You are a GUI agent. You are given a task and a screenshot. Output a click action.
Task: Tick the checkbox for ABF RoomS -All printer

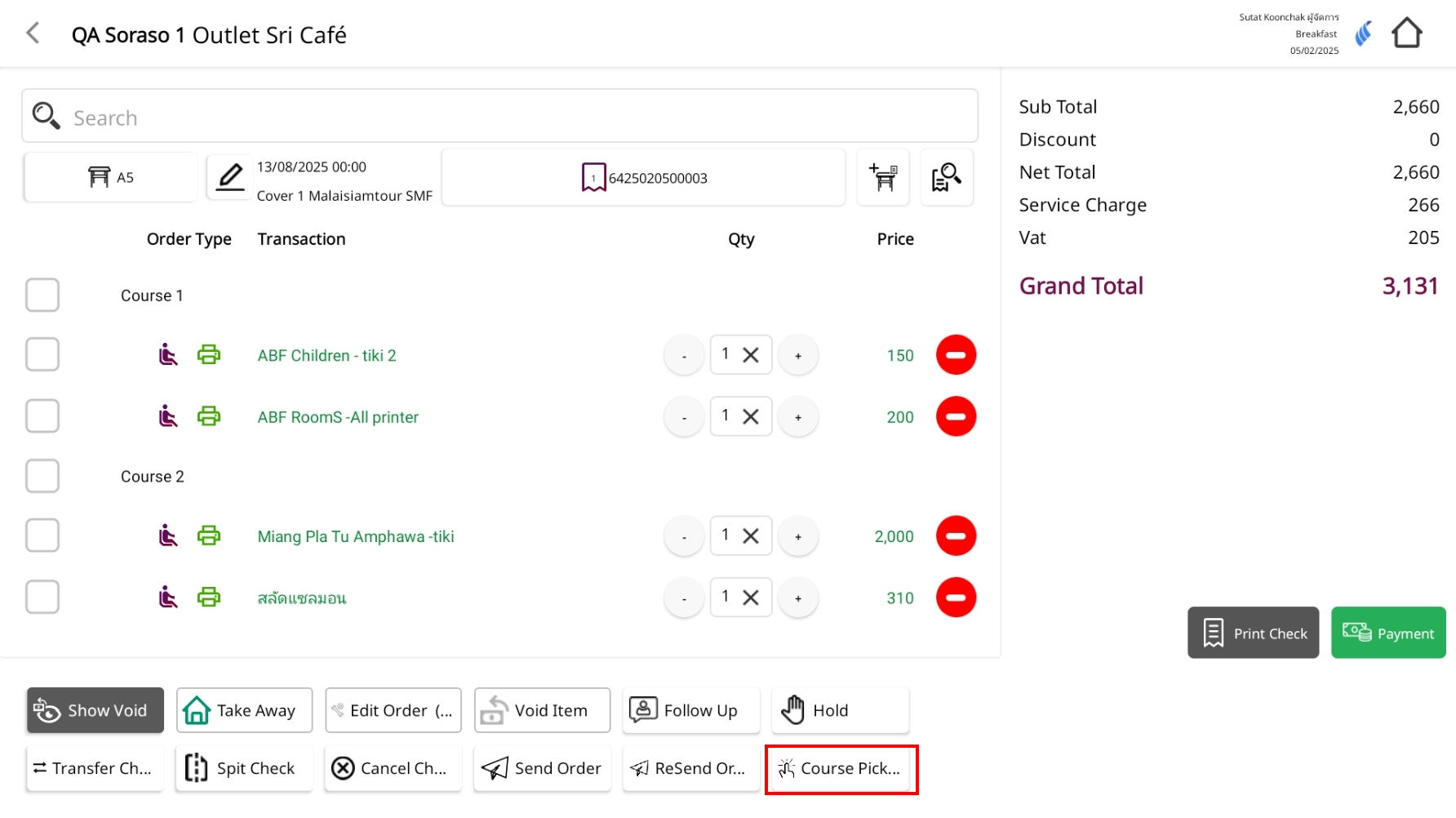[42, 416]
